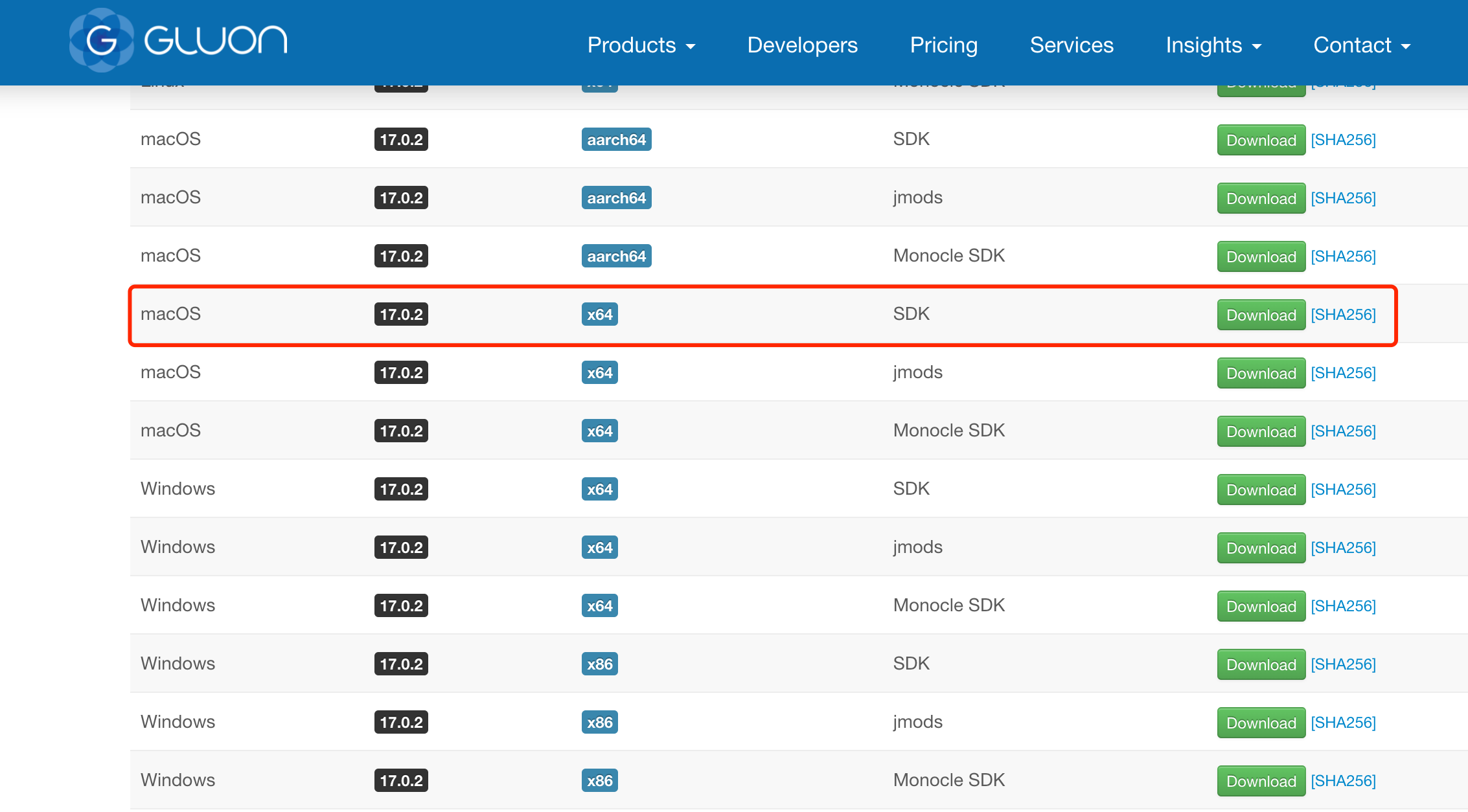Expand the Products dropdown menu
The height and width of the screenshot is (812, 1468).
pos(641,45)
